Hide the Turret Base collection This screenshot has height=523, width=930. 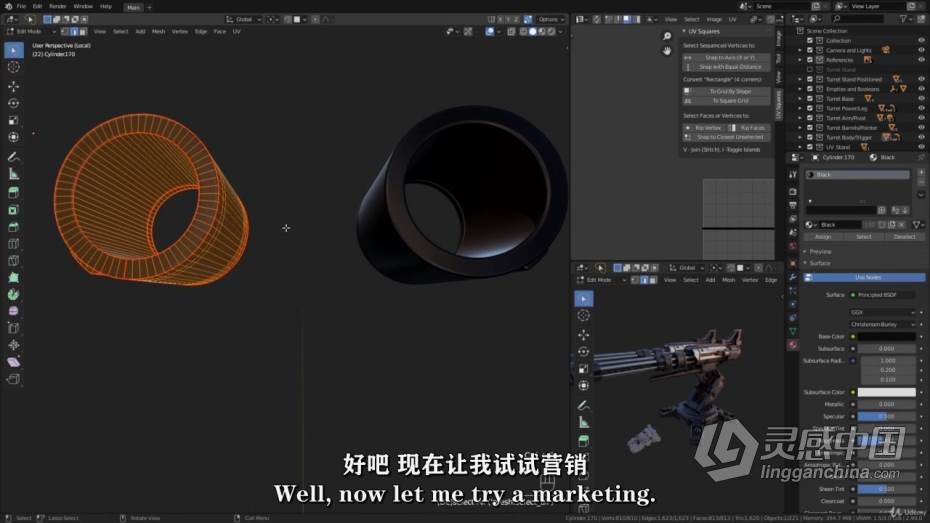pos(921,98)
